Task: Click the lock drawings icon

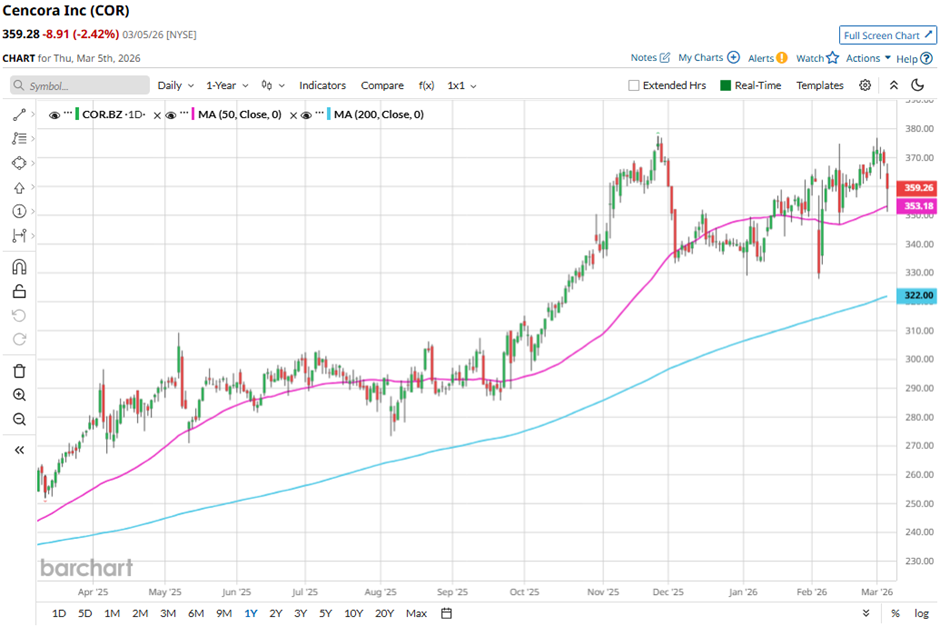Action: tap(19, 292)
